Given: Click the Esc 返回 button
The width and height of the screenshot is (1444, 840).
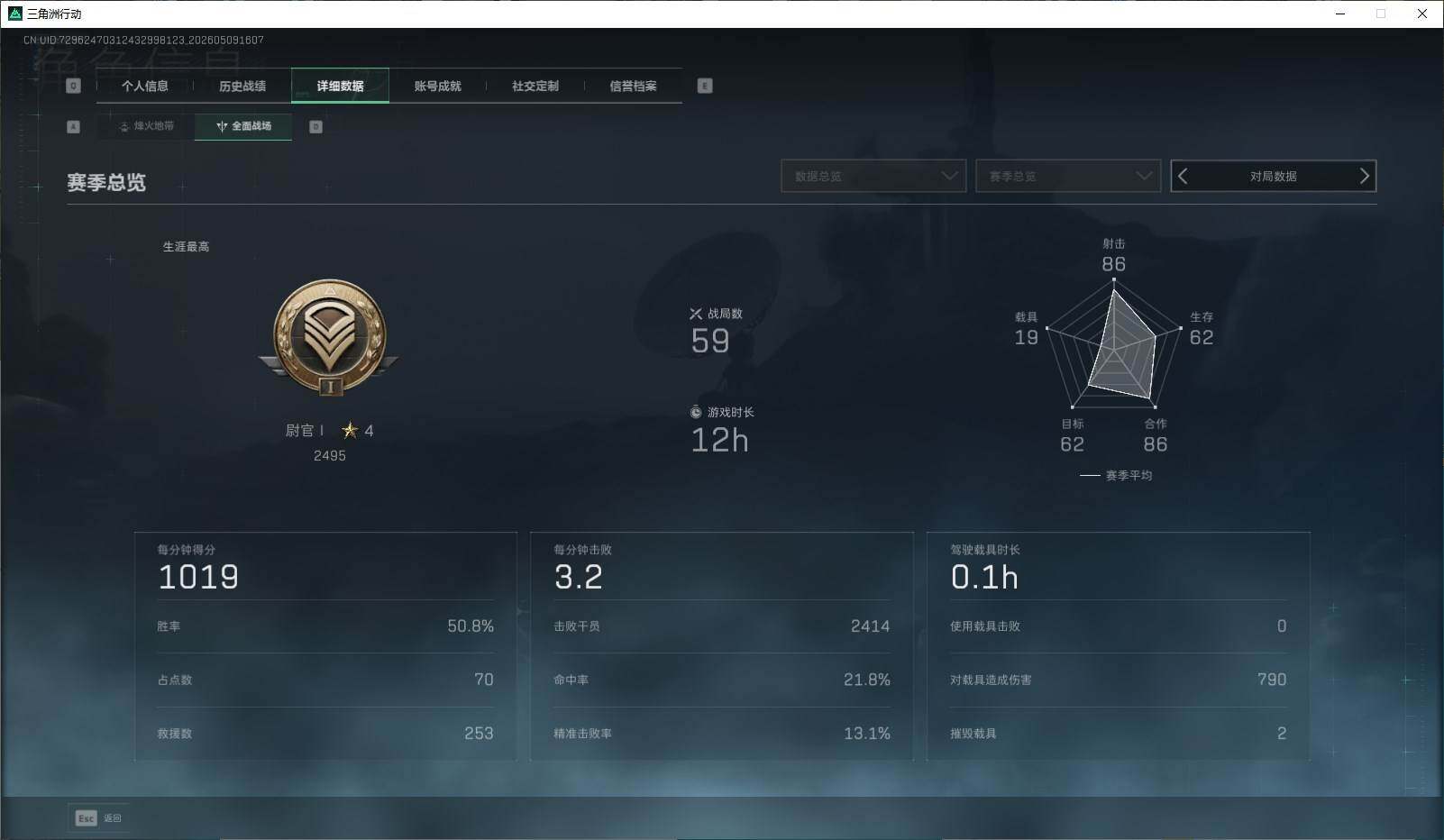Looking at the screenshot, I should [98, 817].
